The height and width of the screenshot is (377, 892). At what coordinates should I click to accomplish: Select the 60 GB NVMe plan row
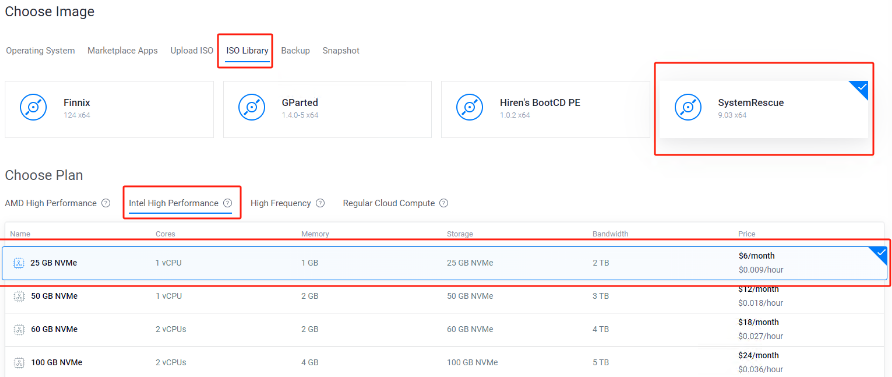(x=444, y=329)
